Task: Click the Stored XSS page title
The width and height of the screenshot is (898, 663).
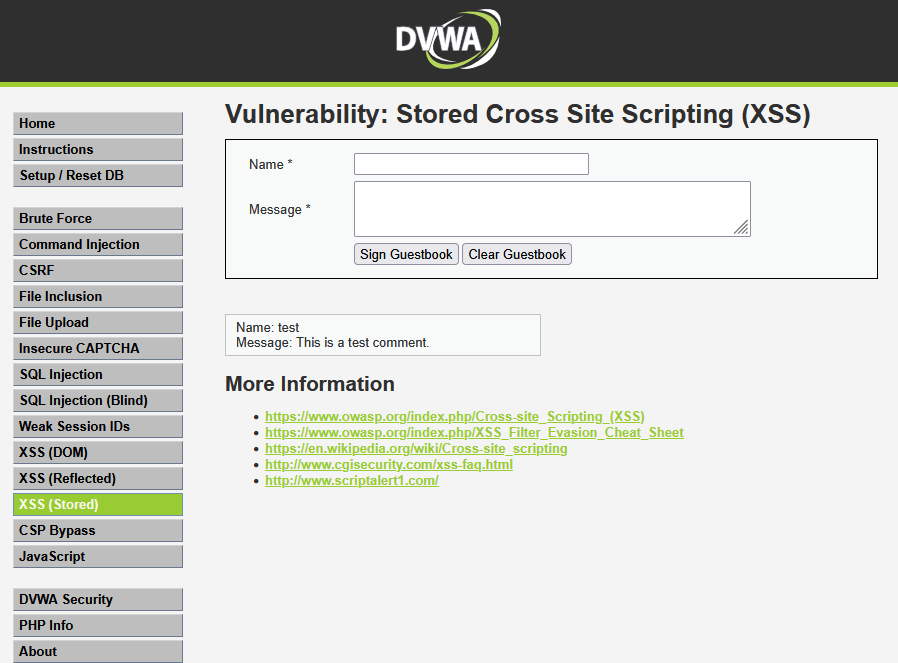Action: (x=518, y=114)
